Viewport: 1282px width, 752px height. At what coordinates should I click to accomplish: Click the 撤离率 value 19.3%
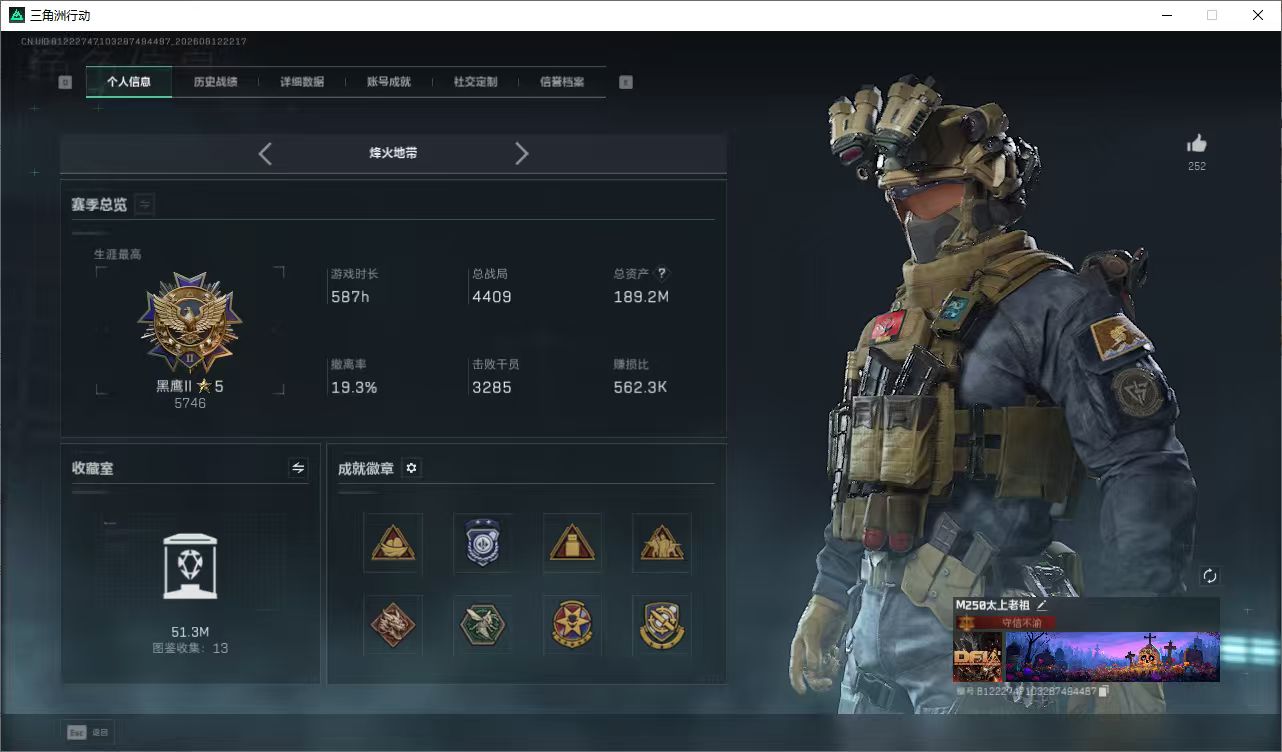coord(354,387)
